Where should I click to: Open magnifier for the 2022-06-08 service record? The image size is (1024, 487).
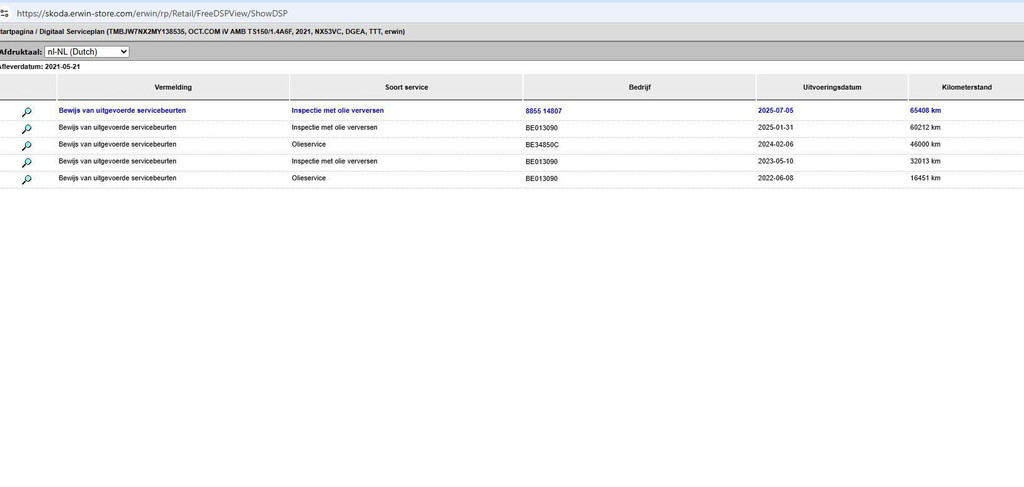(27, 180)
